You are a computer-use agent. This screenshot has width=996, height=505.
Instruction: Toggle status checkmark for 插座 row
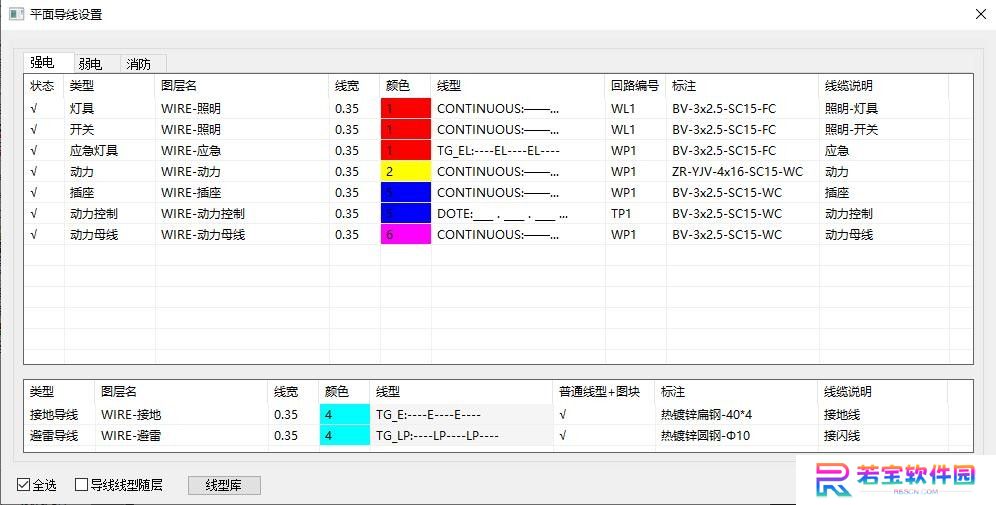click(x=34, y=192)
